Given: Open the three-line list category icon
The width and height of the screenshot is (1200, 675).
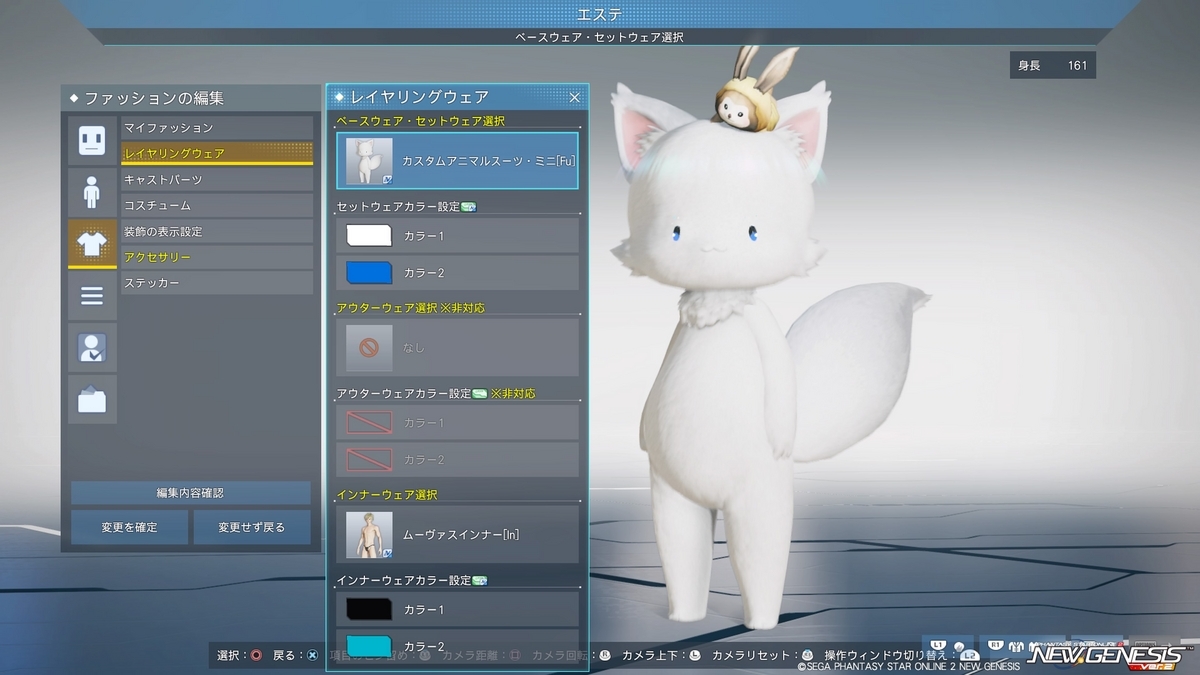Looking at the screenshot, I should [x=92, y=296].
